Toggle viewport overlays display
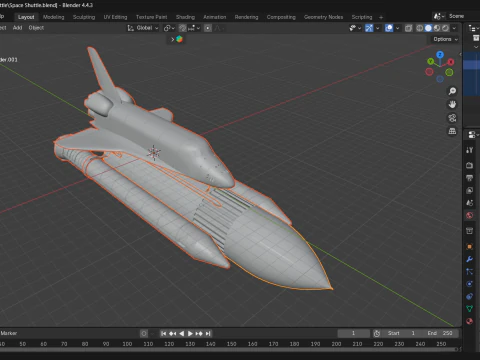 click(x=389, y=28)
